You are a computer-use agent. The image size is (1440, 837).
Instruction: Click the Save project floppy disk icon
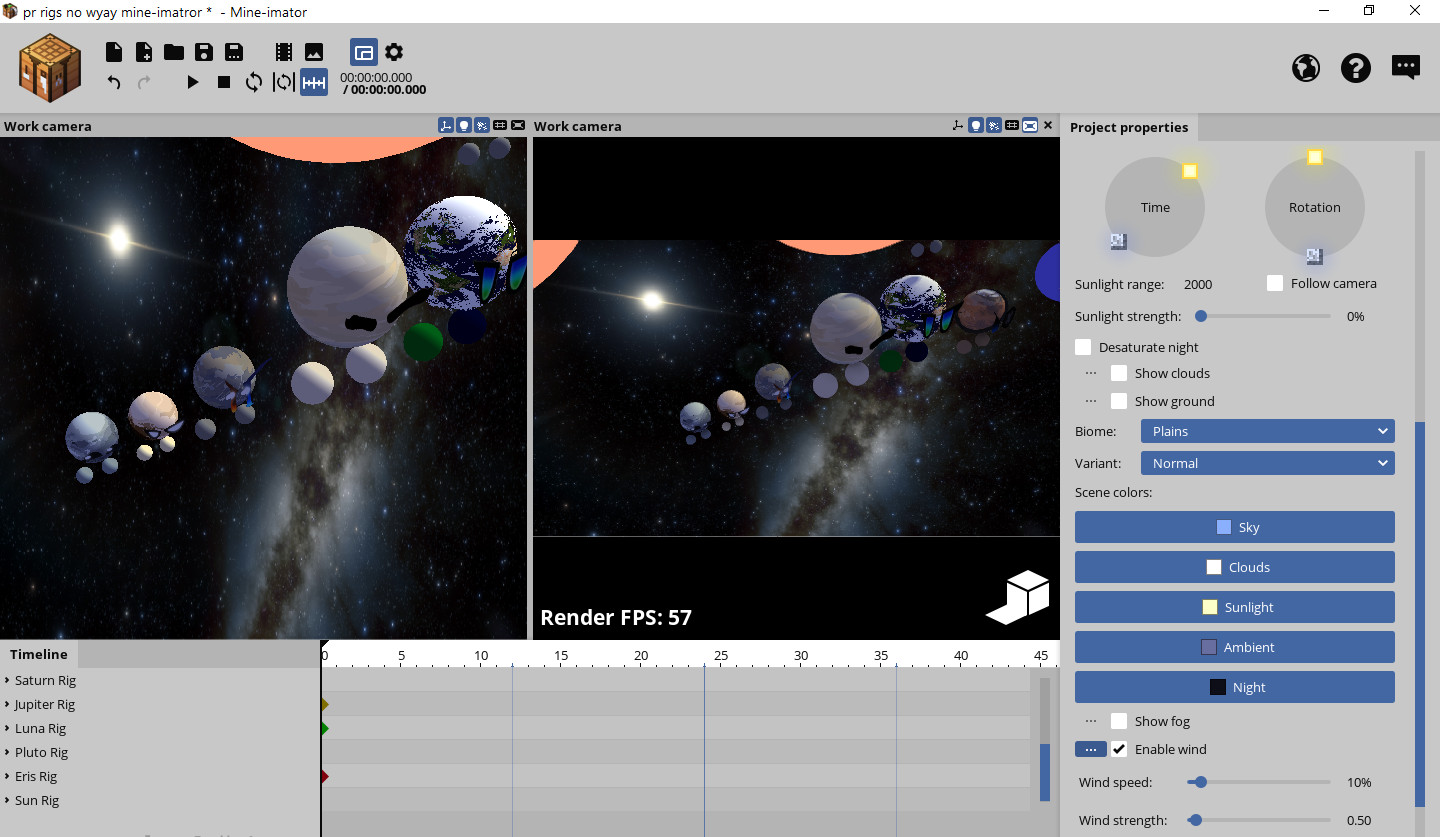point(204,51)
